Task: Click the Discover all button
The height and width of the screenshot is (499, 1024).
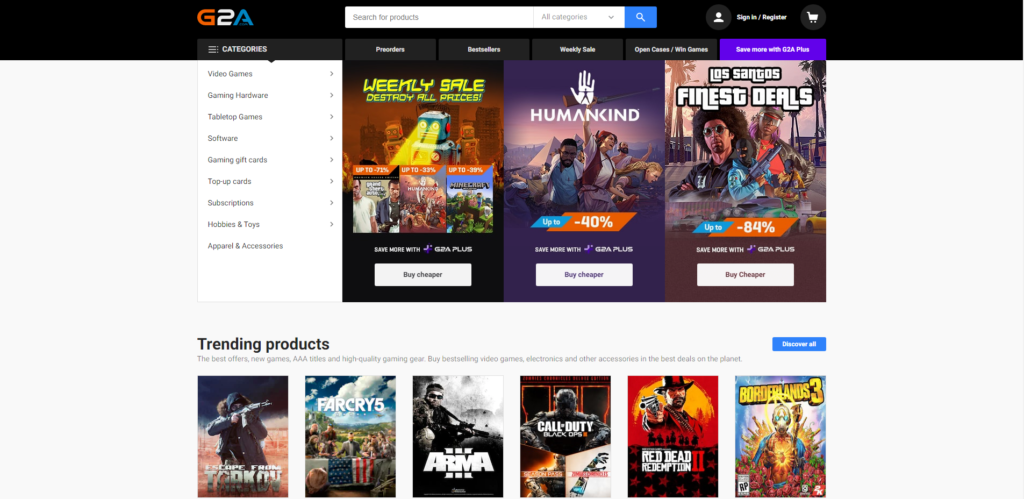Action: click(x=799, y=344)
